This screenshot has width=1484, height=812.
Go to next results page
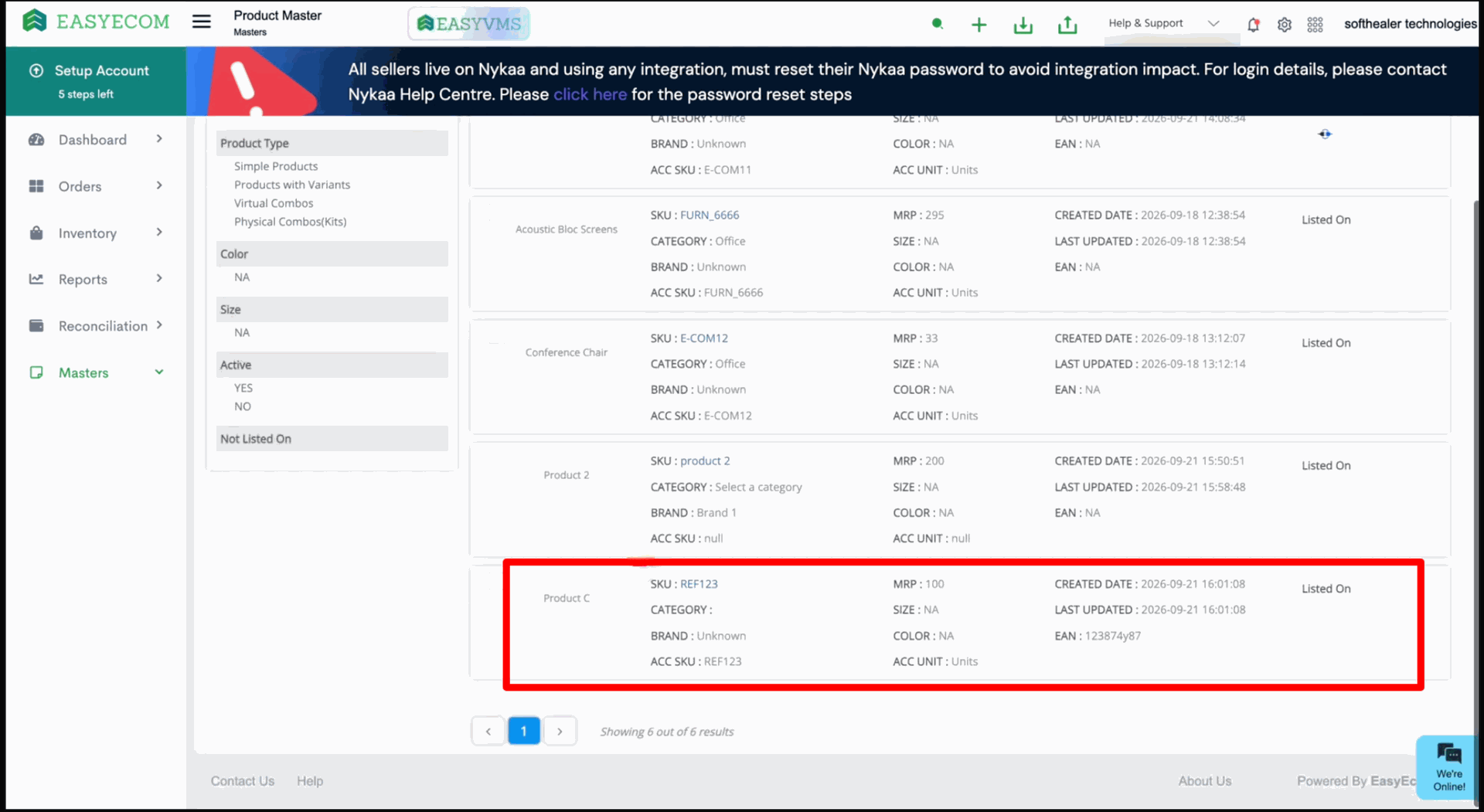[x=560, y=731]
